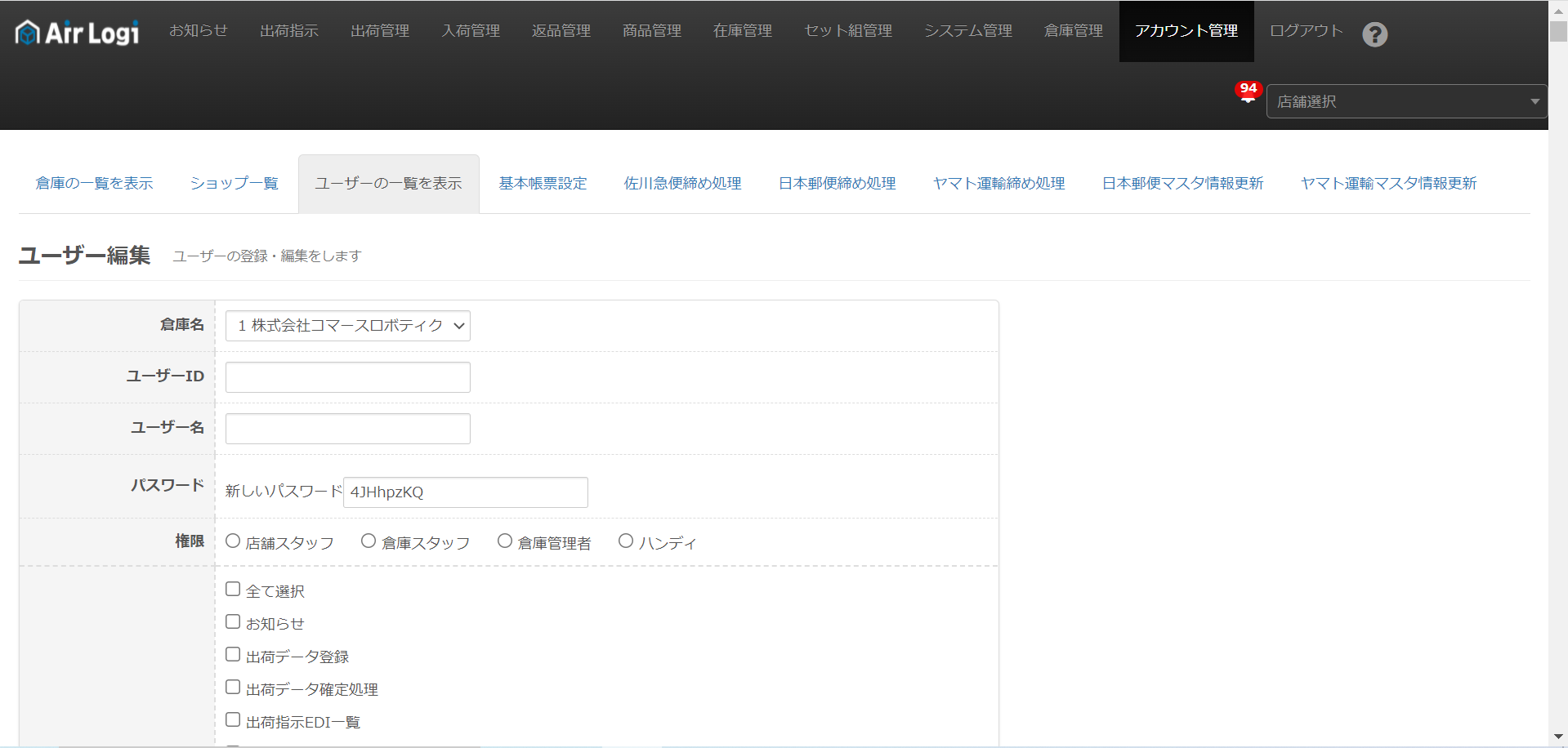Check the 出荷データ登録 checkbox
The image size is (1568, 748).
(232, 653)
